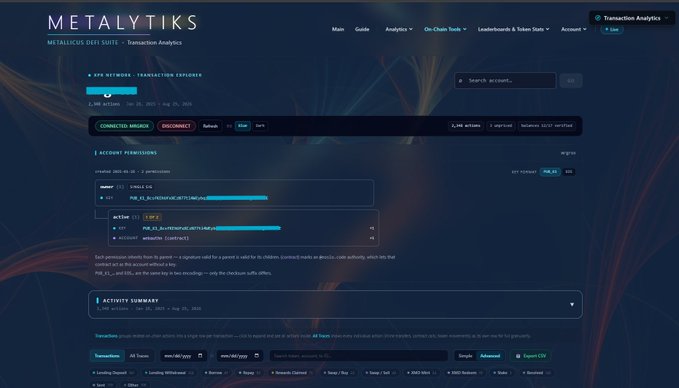Click the active permission public key
679x388 pixels.
(x=212, y=228)
